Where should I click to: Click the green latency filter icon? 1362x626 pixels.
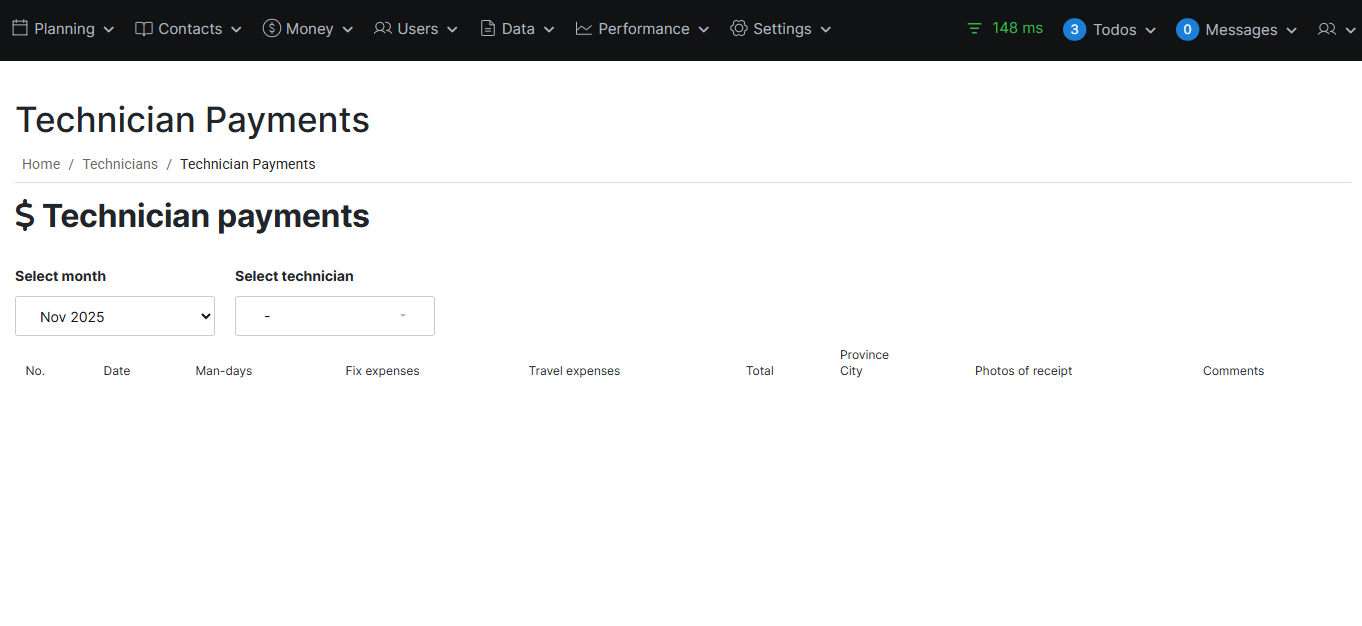tap(974, 29)
